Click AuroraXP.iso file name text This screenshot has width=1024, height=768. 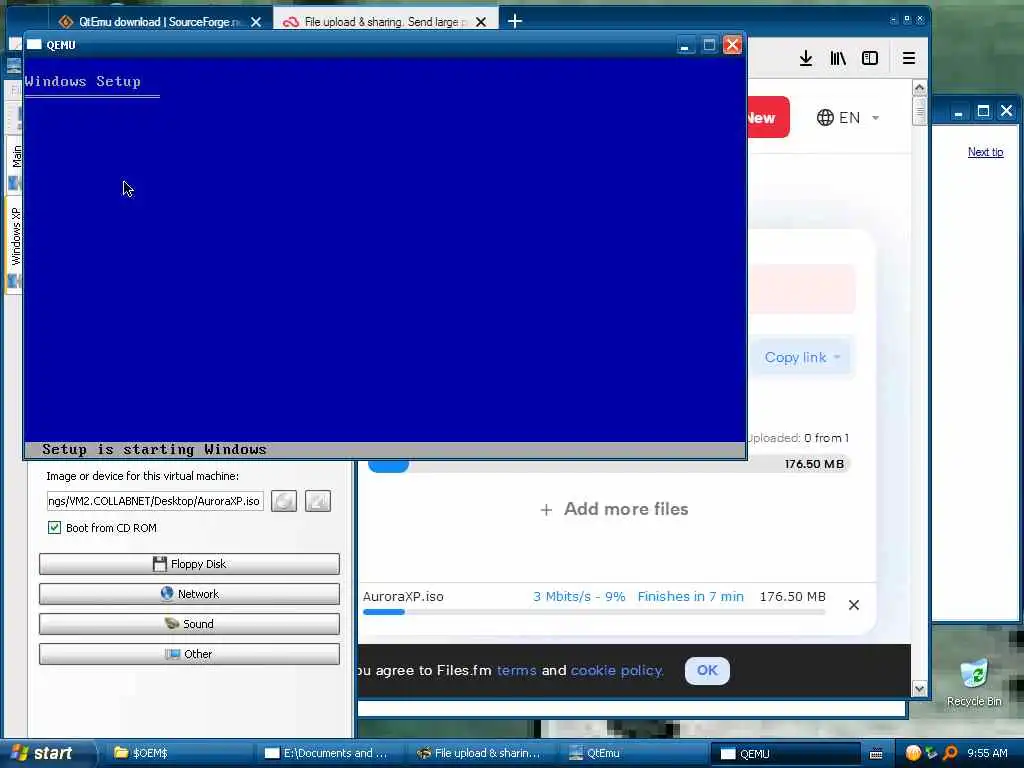tap(403, 596)
